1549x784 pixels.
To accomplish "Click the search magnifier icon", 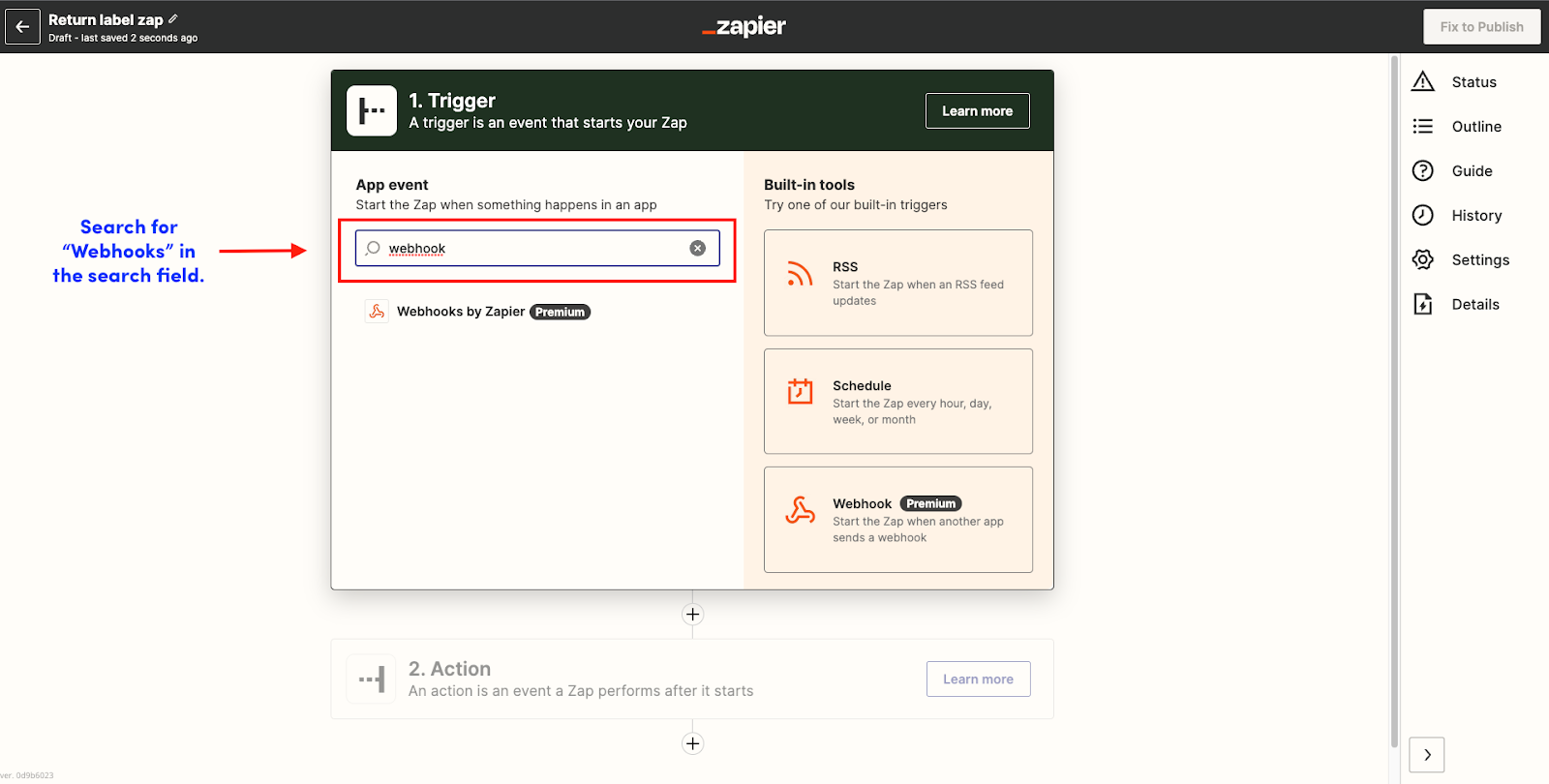I will 373,249.
